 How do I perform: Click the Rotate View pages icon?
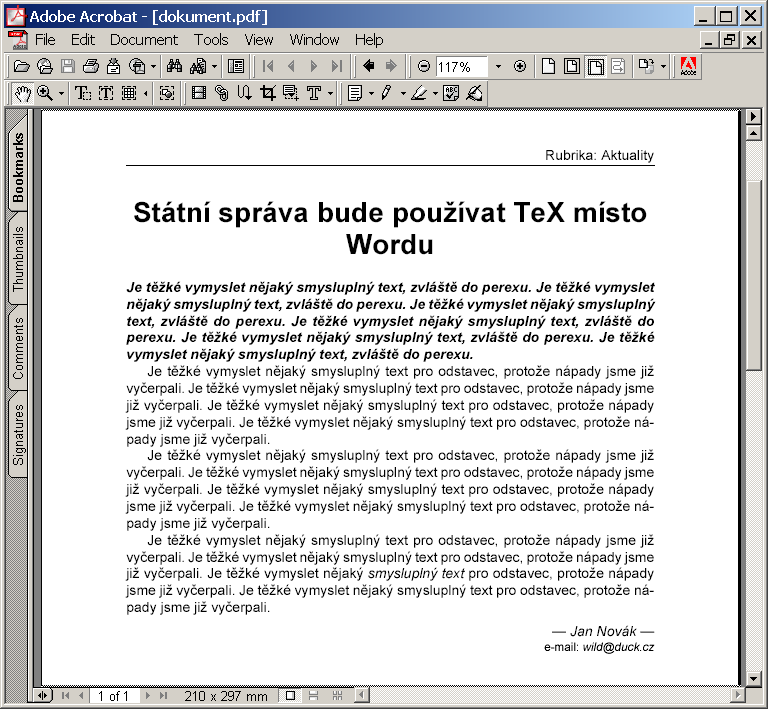(x=647, y=66)
